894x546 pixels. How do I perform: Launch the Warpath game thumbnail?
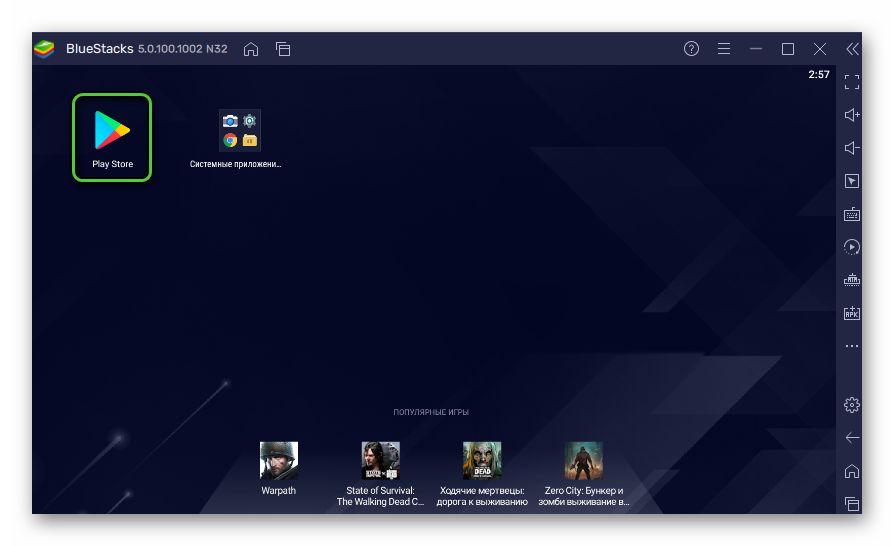pyautogui.click(x=278, y=461)
